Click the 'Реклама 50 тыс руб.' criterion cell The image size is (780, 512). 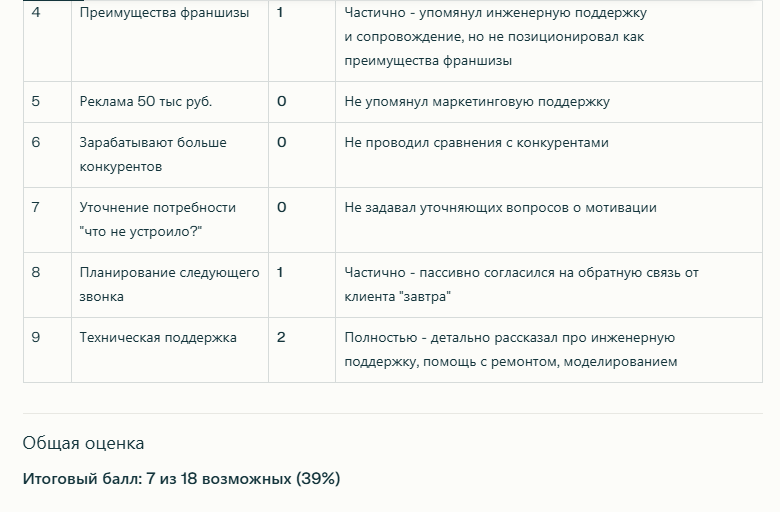146,101
